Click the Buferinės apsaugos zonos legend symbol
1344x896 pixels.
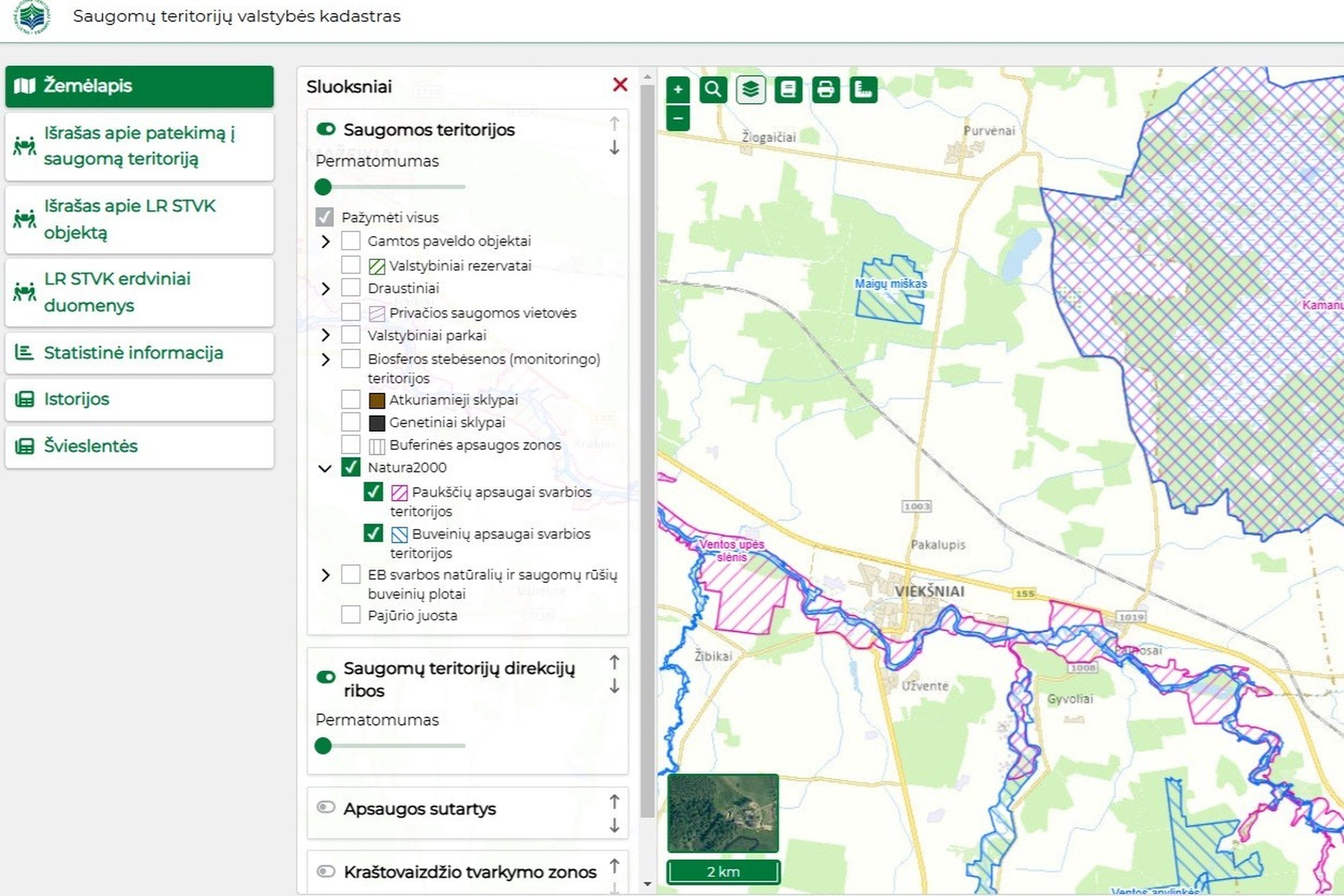[x=377, y=446]
